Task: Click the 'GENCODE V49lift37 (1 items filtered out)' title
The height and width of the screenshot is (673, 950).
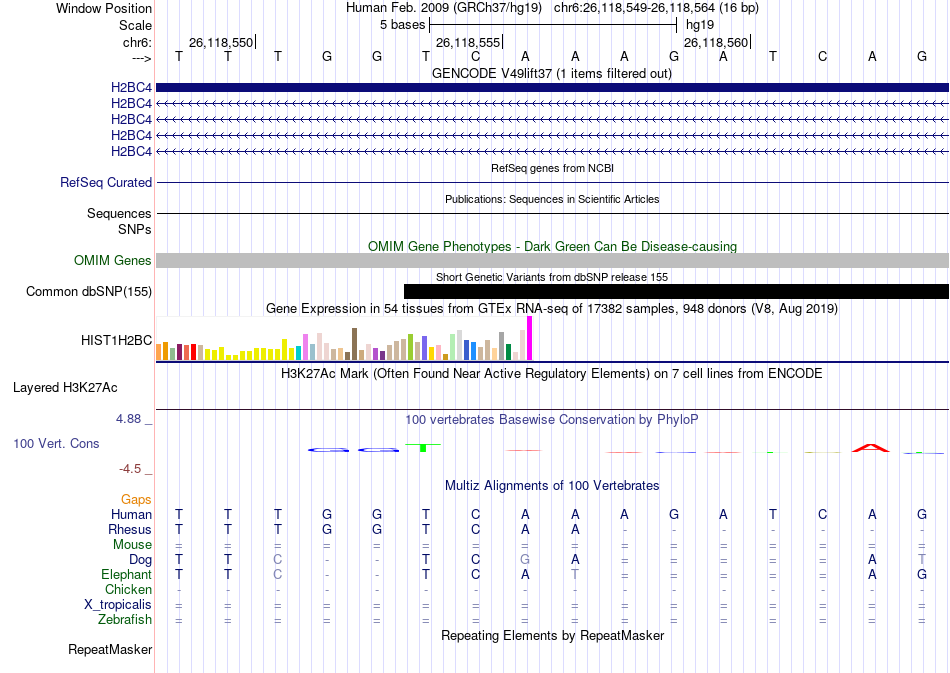Action: [x=552, y=74]
